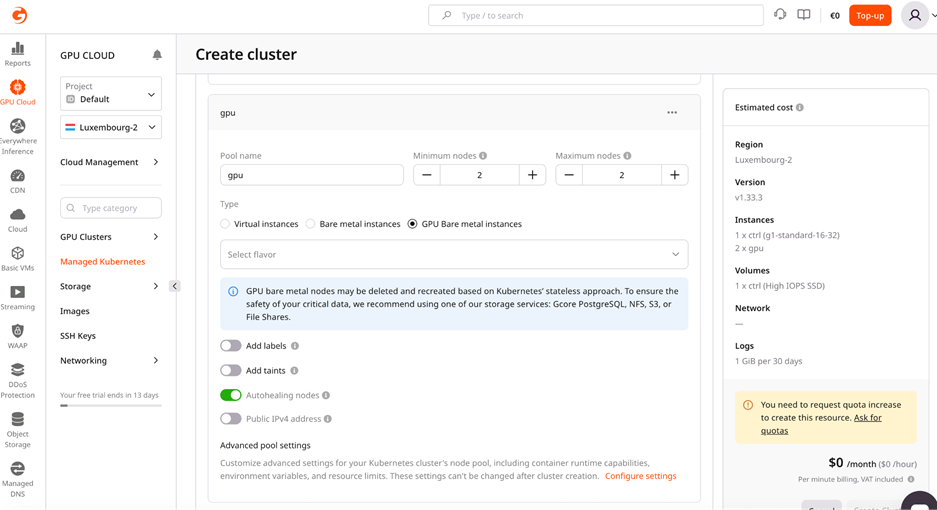Viewport: 937px width, 510px height.
Task: Enable the Add taints toggle
Action: (x=231, y=371)
